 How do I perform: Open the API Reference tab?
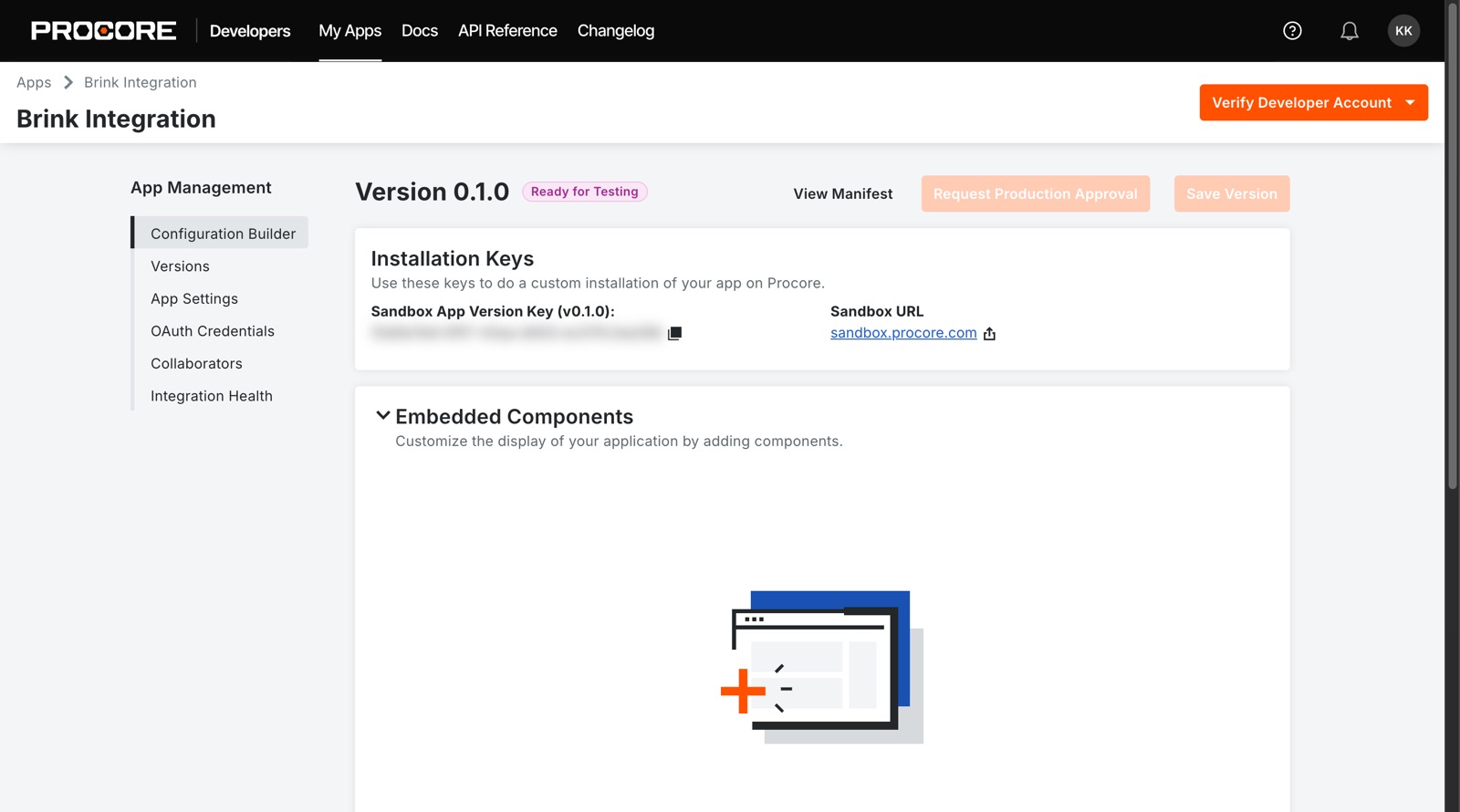coord(507,31)
